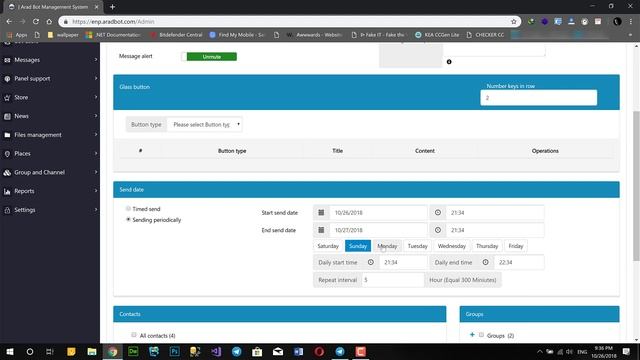Click the Start send date clock icon
Viewport: 640px width, 360px height.
tap(438, 213)
